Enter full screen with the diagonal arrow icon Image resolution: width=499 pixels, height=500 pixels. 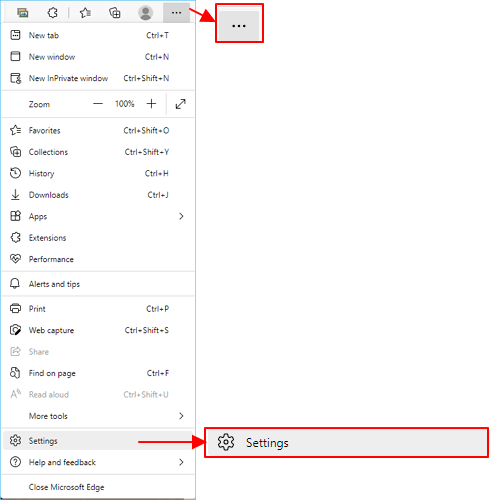[180, 104]
